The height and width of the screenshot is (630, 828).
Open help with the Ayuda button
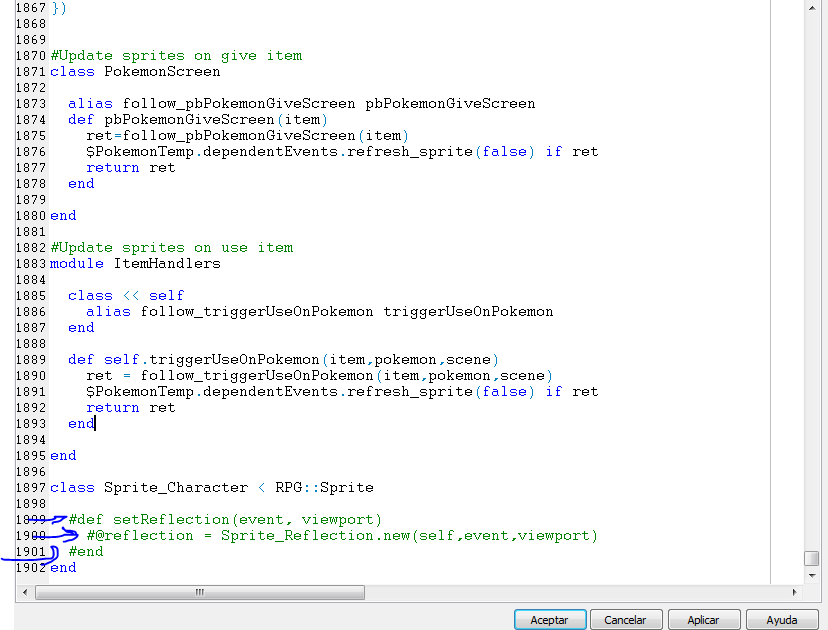[x=781, y=620]
